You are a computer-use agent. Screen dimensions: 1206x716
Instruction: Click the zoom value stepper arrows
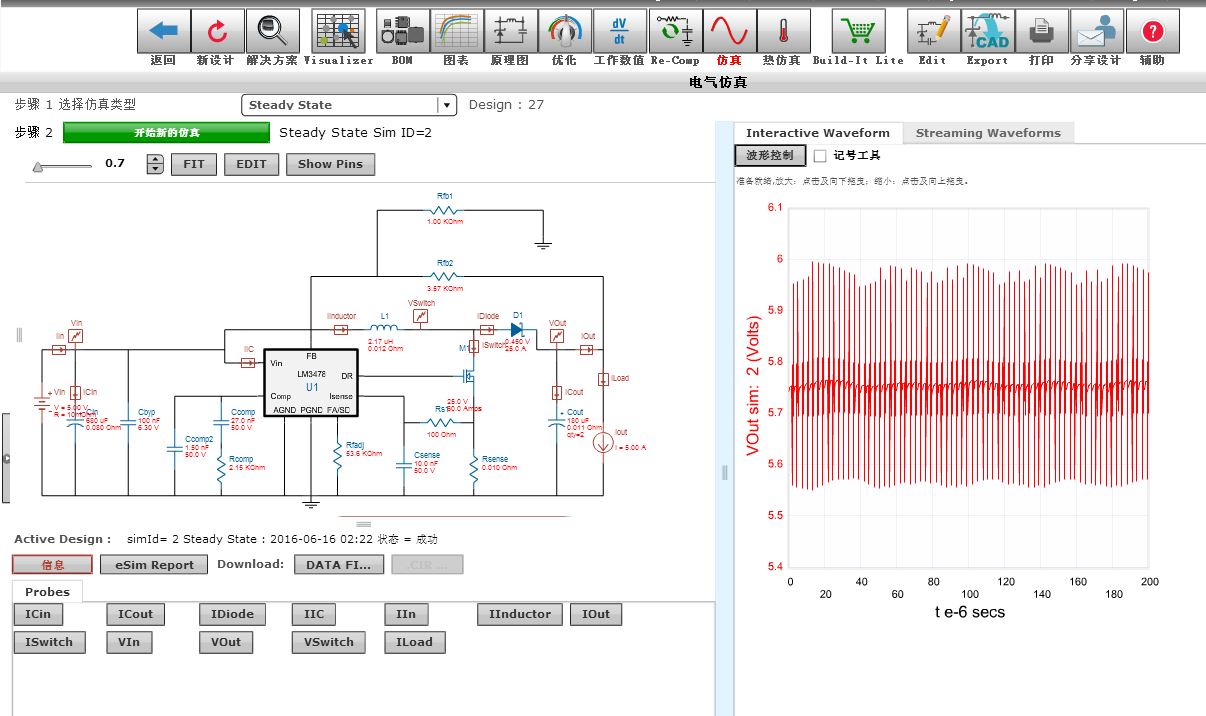(154, 164)
